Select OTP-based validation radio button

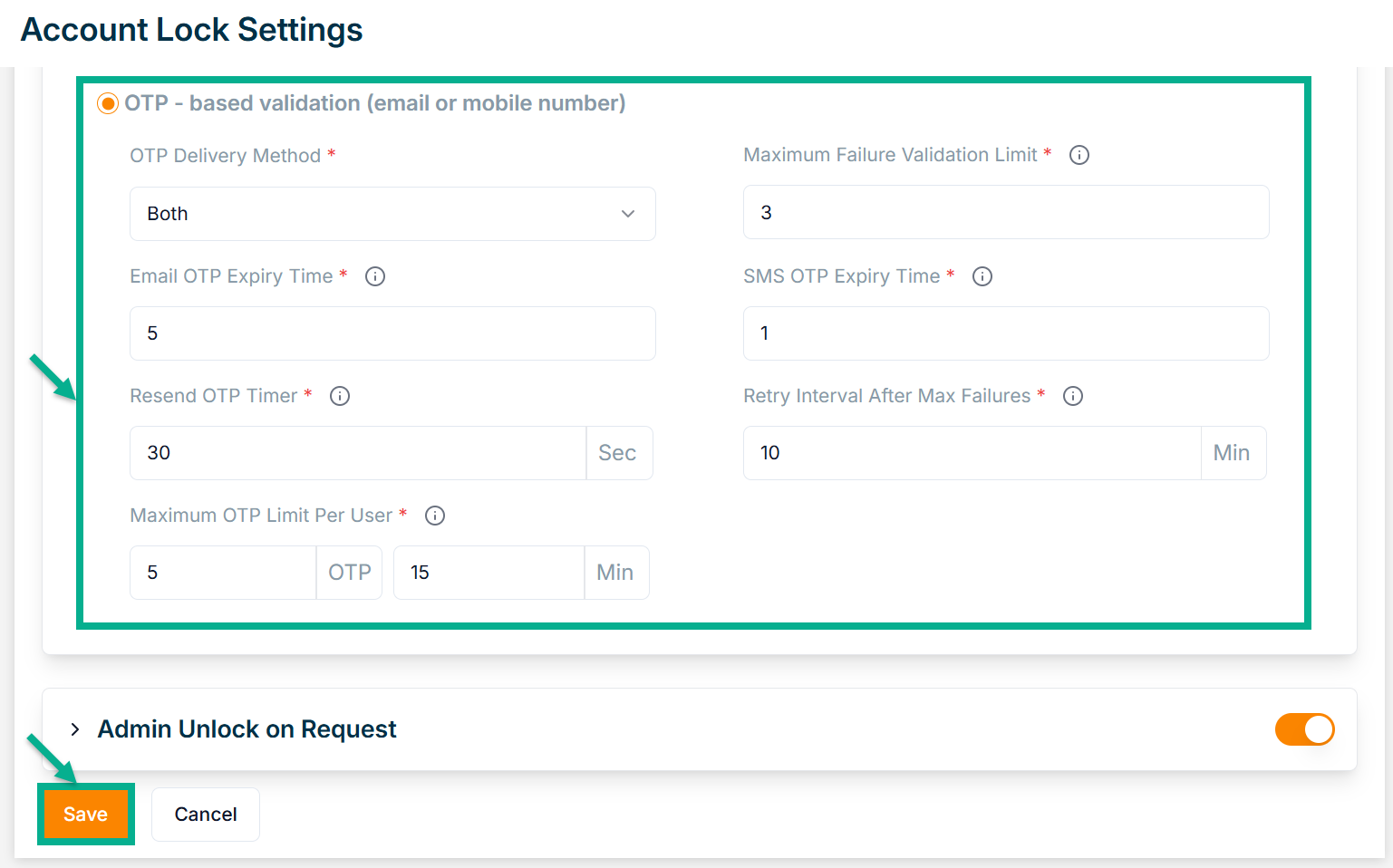coord(108,103)
